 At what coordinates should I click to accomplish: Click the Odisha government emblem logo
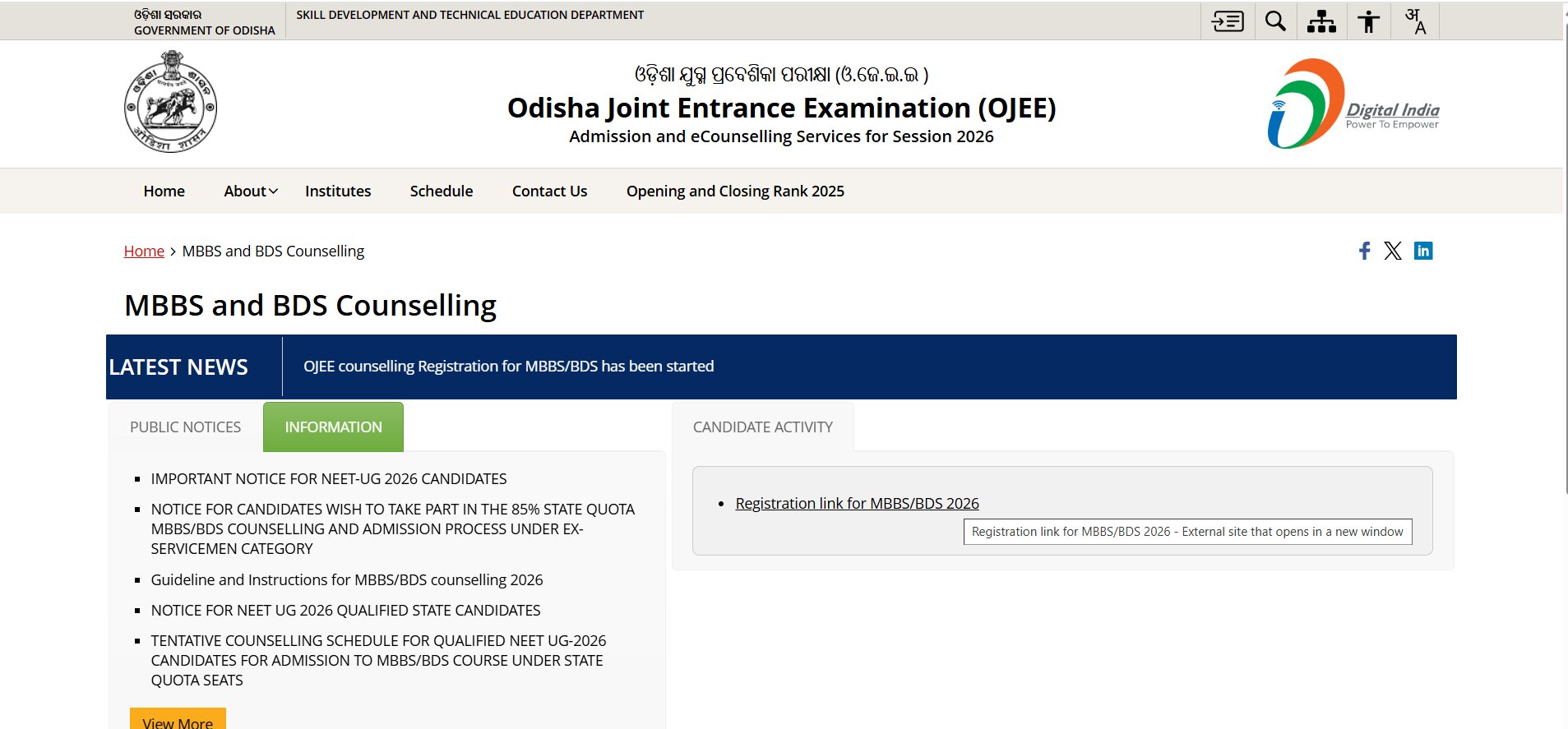[x=170, y=102]
